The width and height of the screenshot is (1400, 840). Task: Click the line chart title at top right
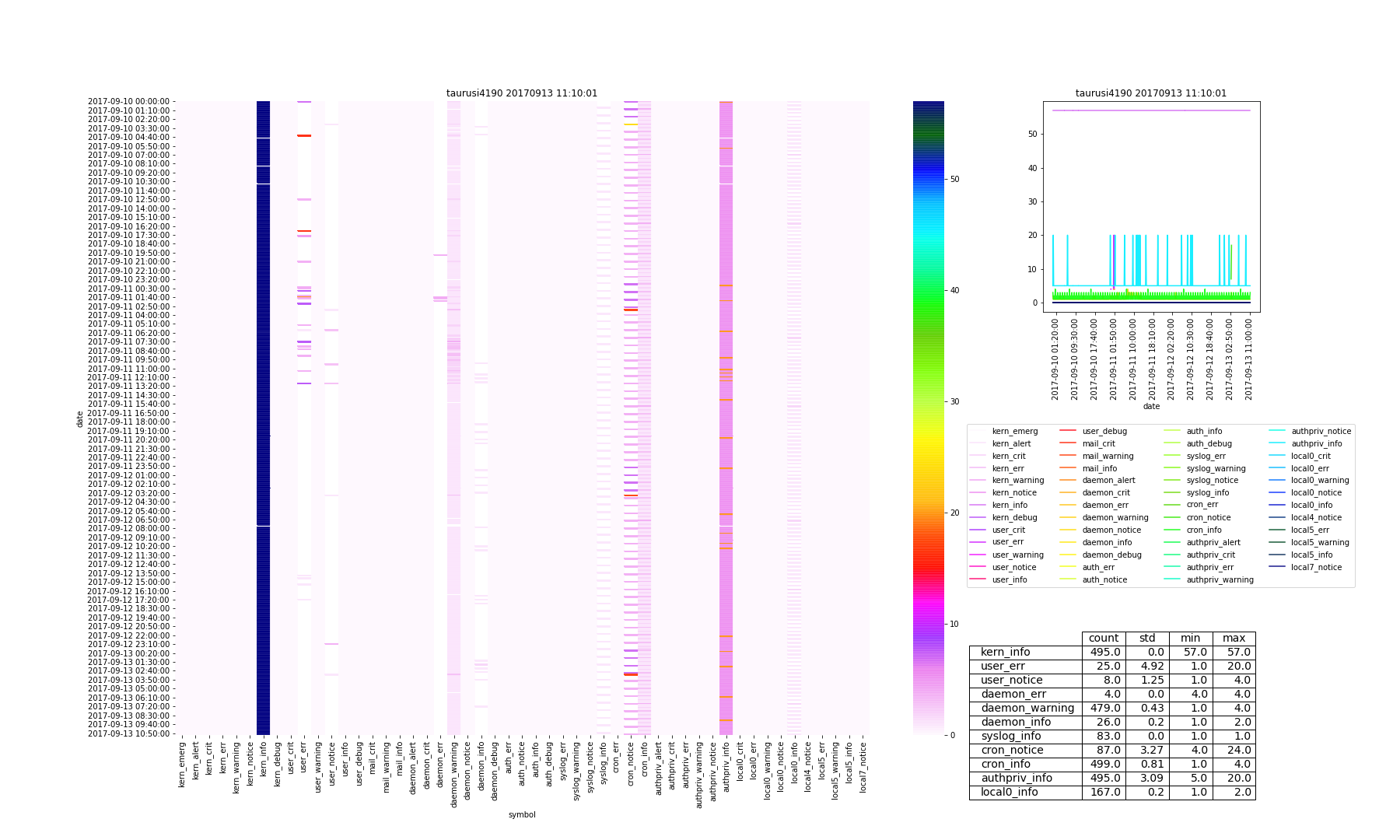pyautogui.click(x=1150, y=93)
